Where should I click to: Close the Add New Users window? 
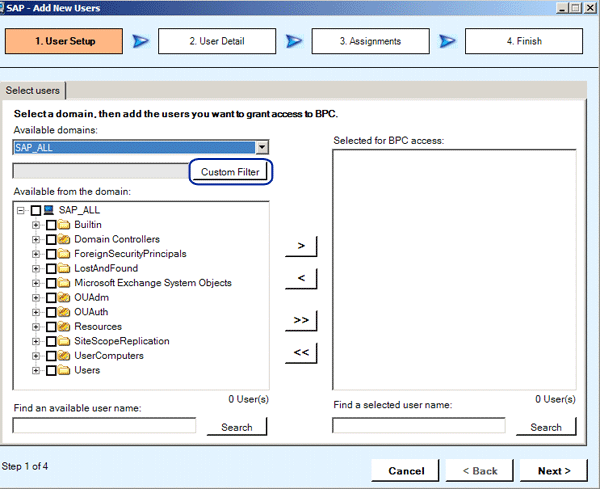[x=590, y=8]
